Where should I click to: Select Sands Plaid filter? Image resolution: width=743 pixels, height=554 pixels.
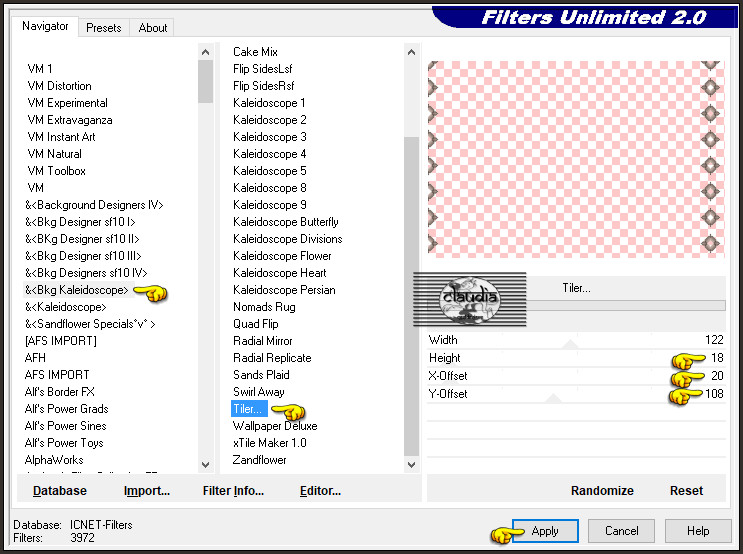pyautogui.click(x=261, y=375)
